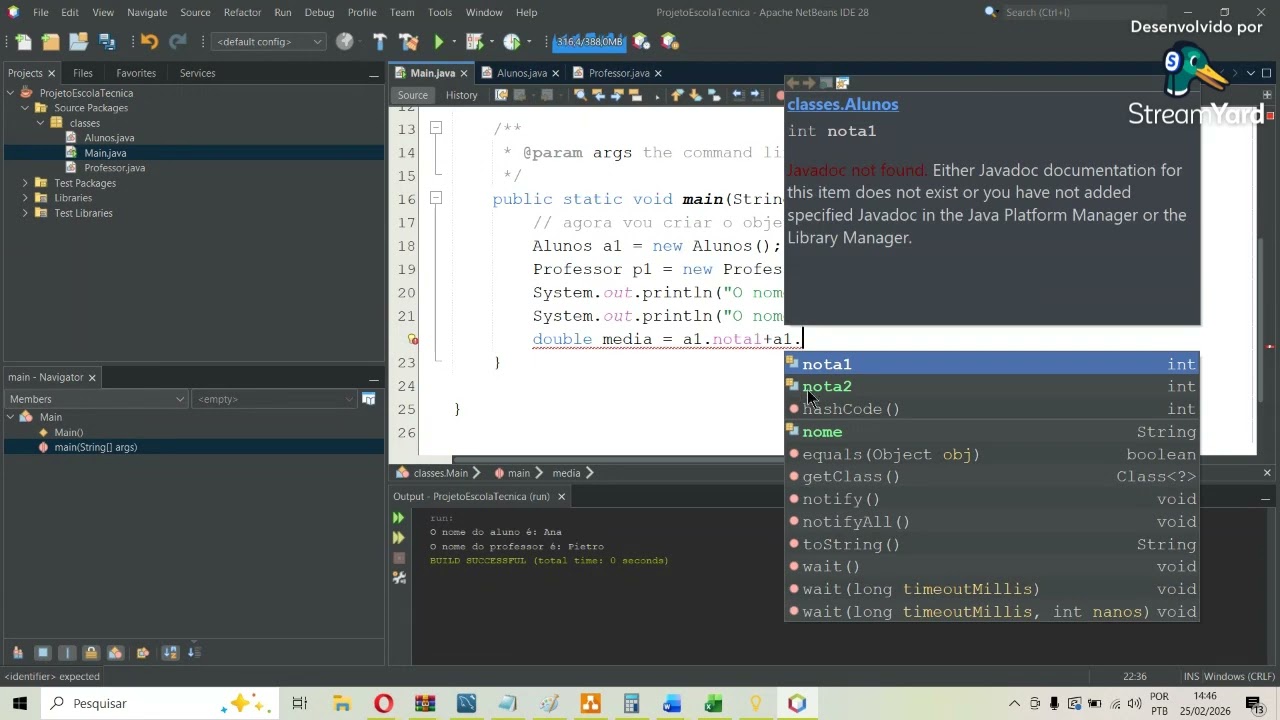The width and height of the screenshot is (1280, 720).
Task: Click the error marker on line 22
Action: (x=413, y=340)
